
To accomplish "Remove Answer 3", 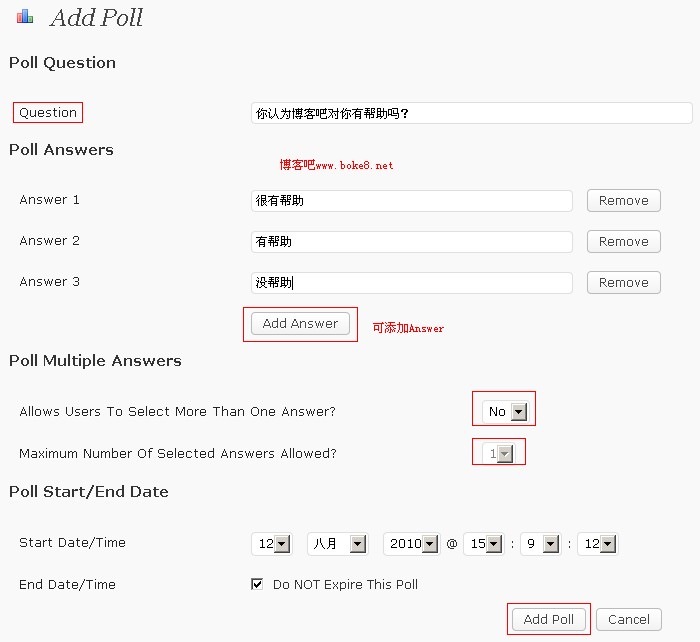I will click(624, 283).
